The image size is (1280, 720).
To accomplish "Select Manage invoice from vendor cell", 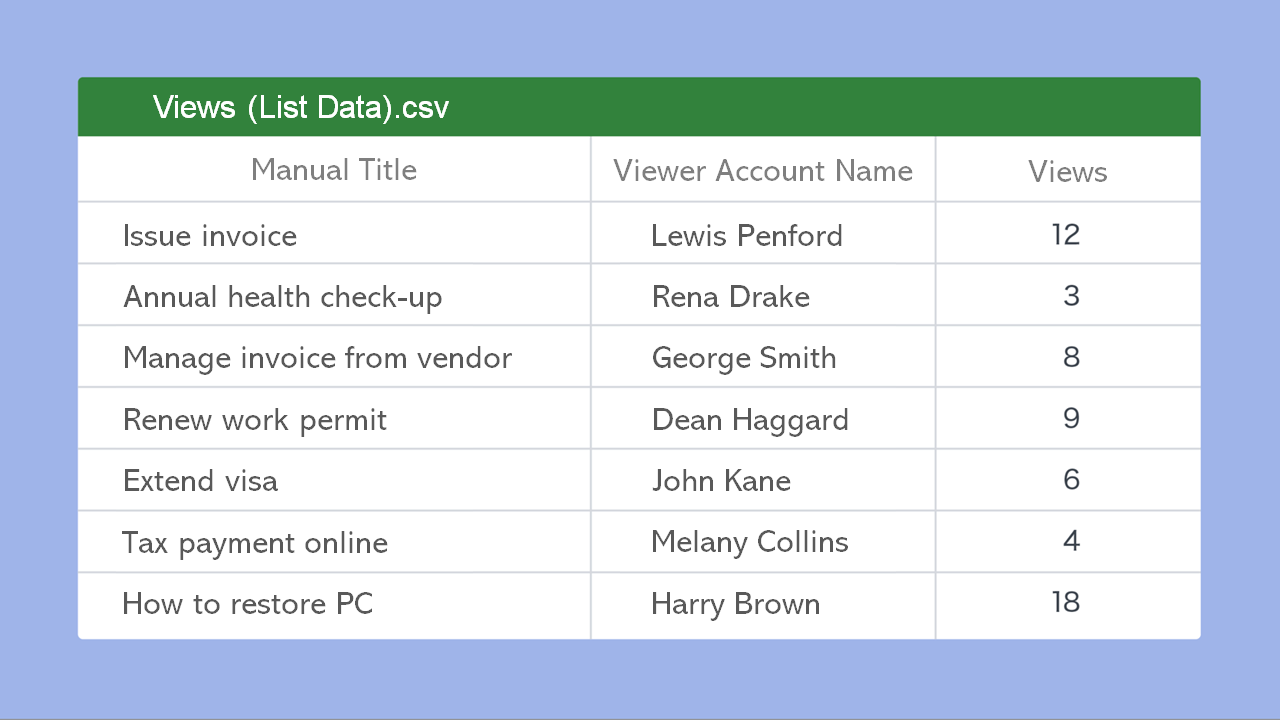I will (x=317, y=358).
